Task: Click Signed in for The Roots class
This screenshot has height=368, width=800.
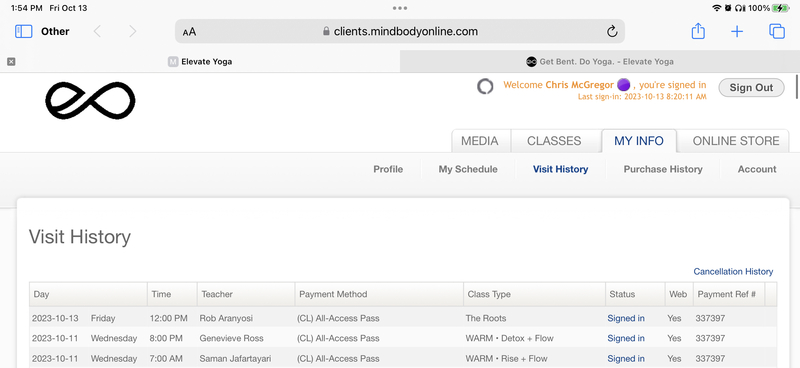Action: point(626,318)
